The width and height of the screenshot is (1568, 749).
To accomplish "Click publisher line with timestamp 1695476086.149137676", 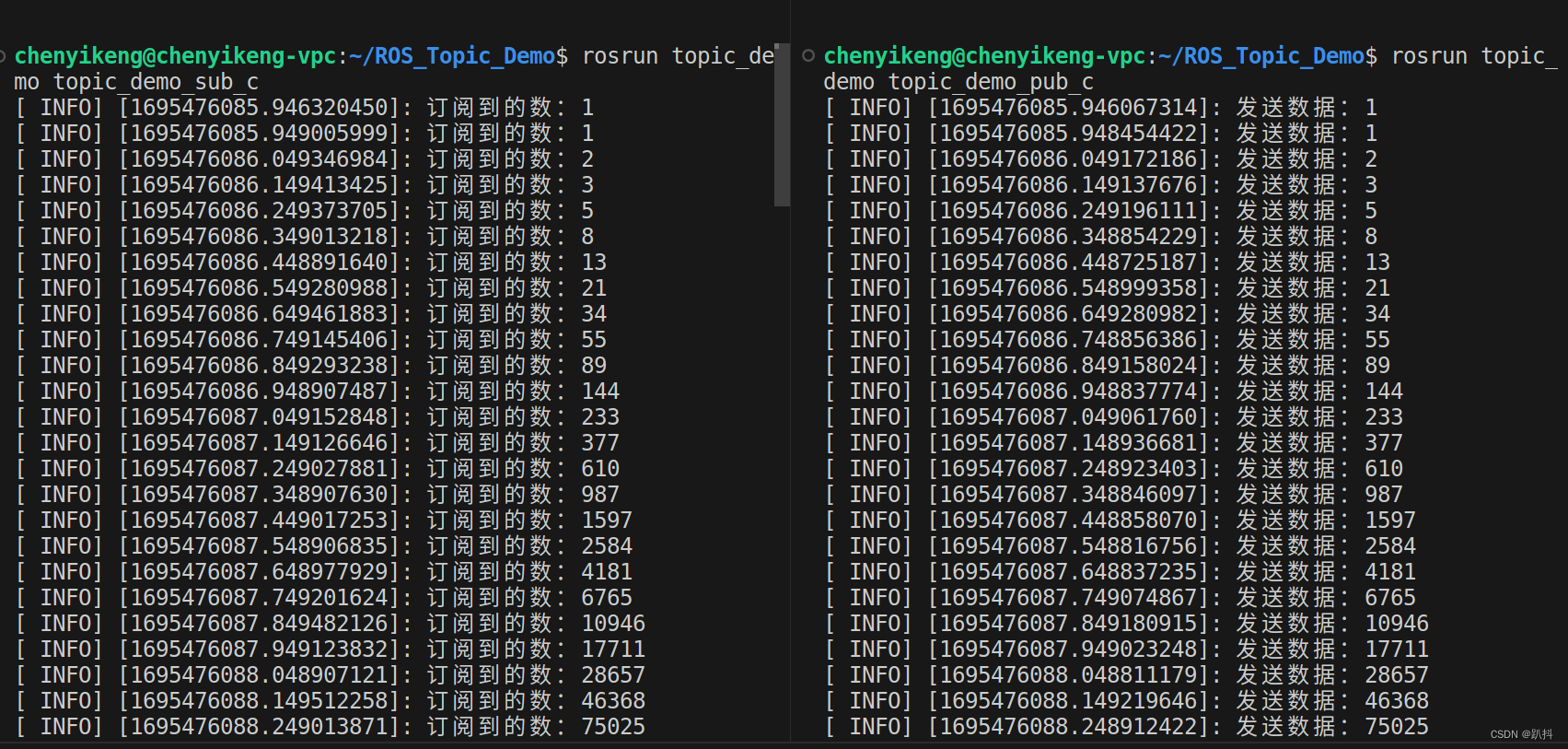I will 1101,185.
